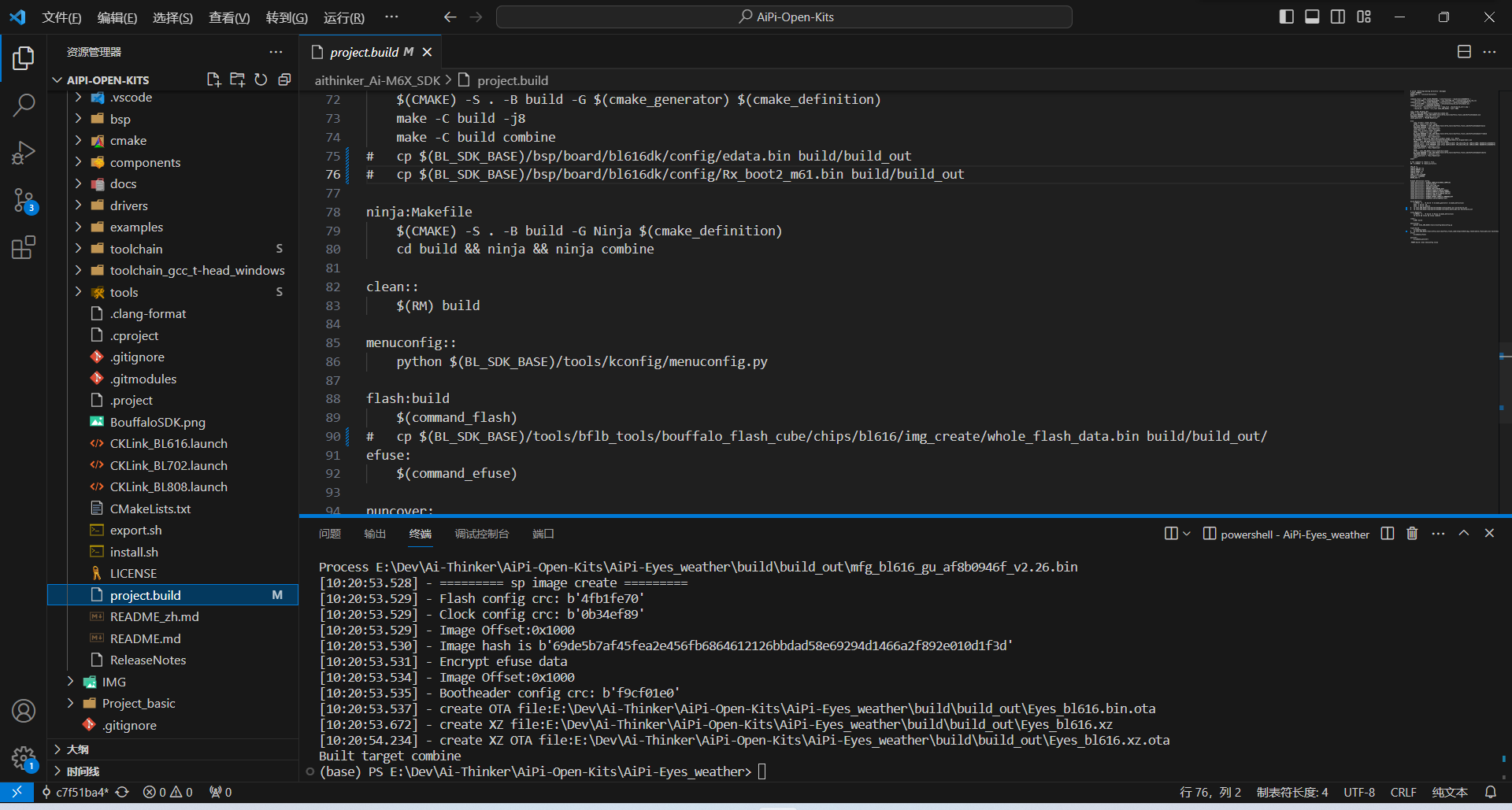This screenshot has height=810, width=1512.
Task: Click aithinker_Ai-M6X_SDK in the breadcrumb
Action: coord(377,80)
